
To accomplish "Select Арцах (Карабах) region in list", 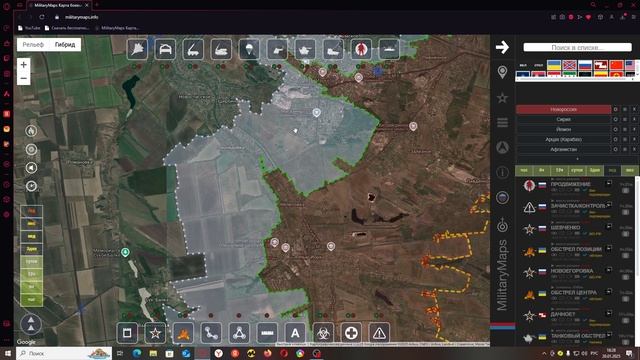I will 564,139.
